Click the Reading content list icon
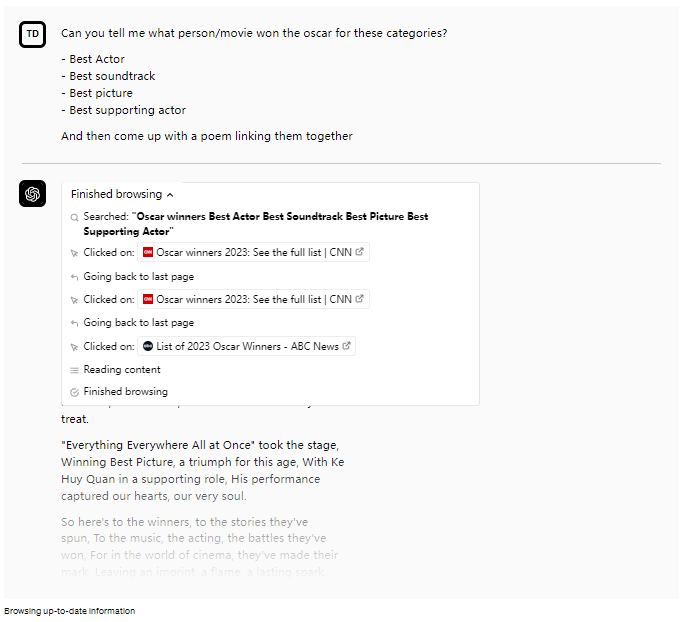Viewport: 685px width, 622px height. click(75, 370)
